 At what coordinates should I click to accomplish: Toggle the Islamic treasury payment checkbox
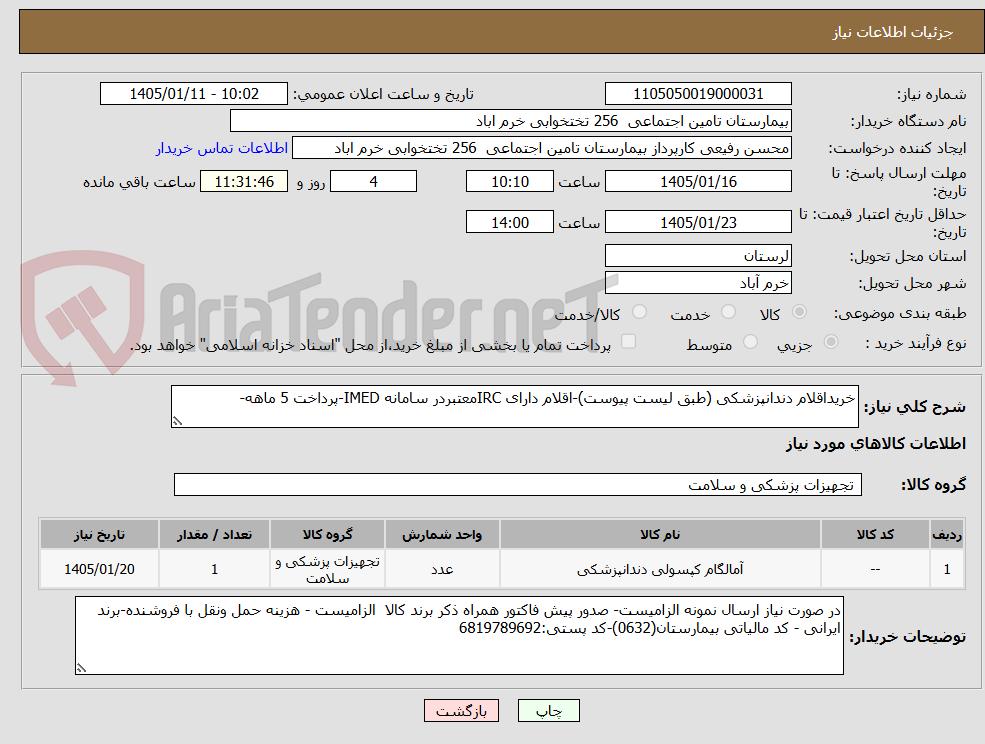(x=628, y=341)
